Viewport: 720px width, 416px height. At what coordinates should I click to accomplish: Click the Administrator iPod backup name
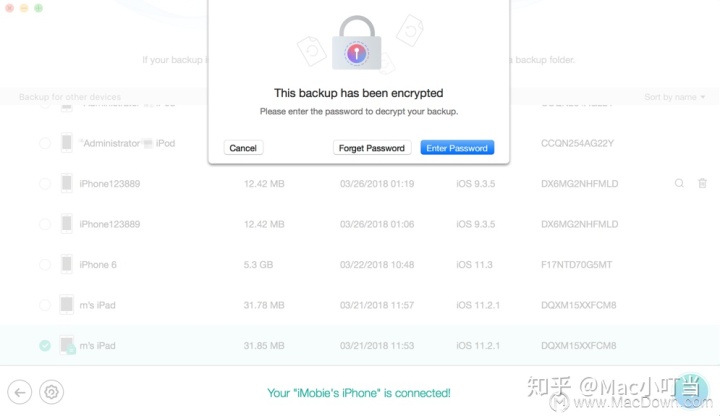click(x=128, y=143)
